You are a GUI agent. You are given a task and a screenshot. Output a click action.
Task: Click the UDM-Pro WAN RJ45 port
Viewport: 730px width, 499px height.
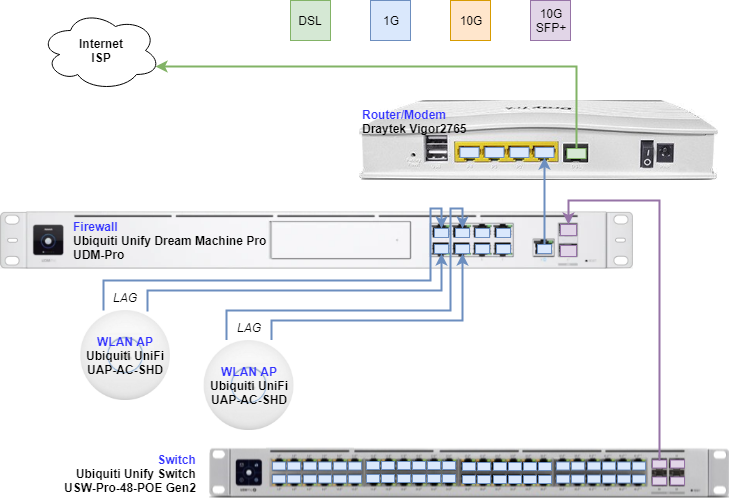click(x=544, y=248)
